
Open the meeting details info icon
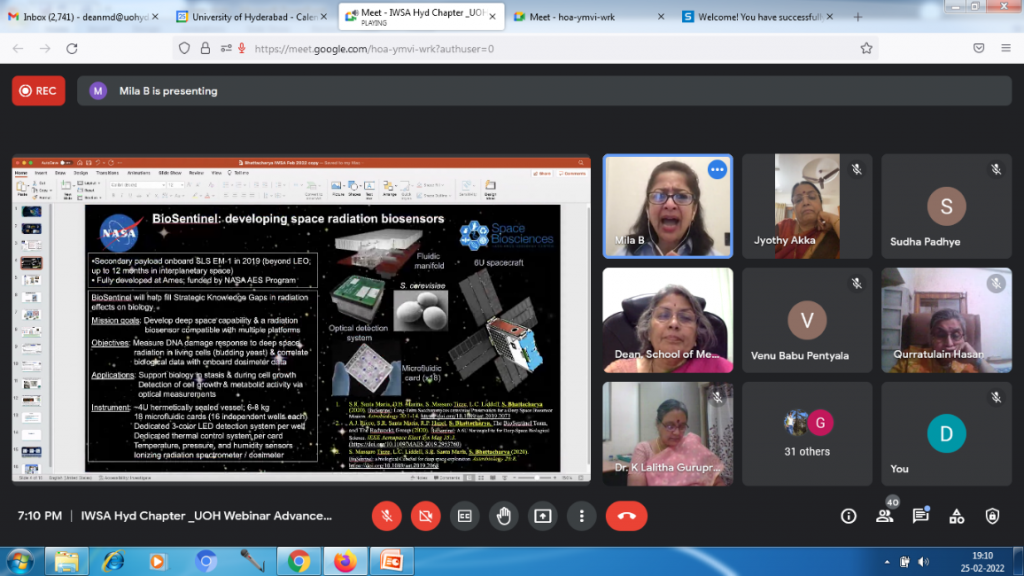tap(849, 516)
